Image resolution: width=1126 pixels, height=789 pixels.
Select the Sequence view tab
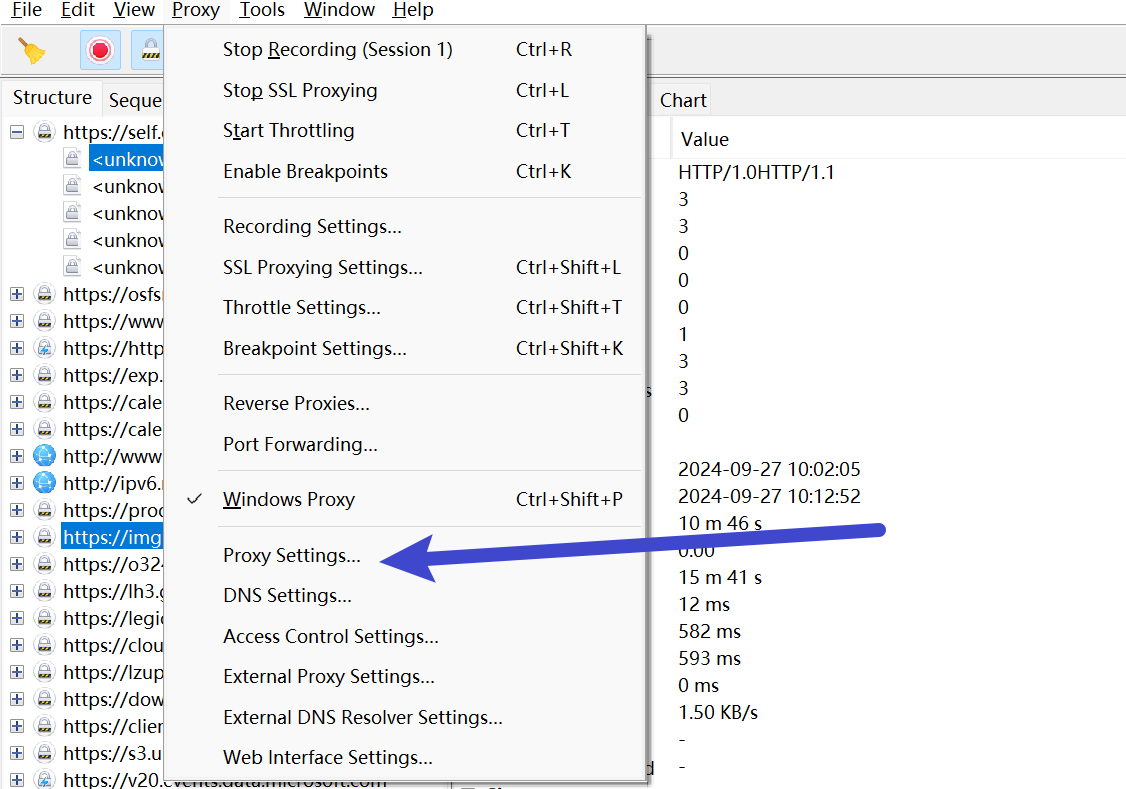tap(135, 101)
